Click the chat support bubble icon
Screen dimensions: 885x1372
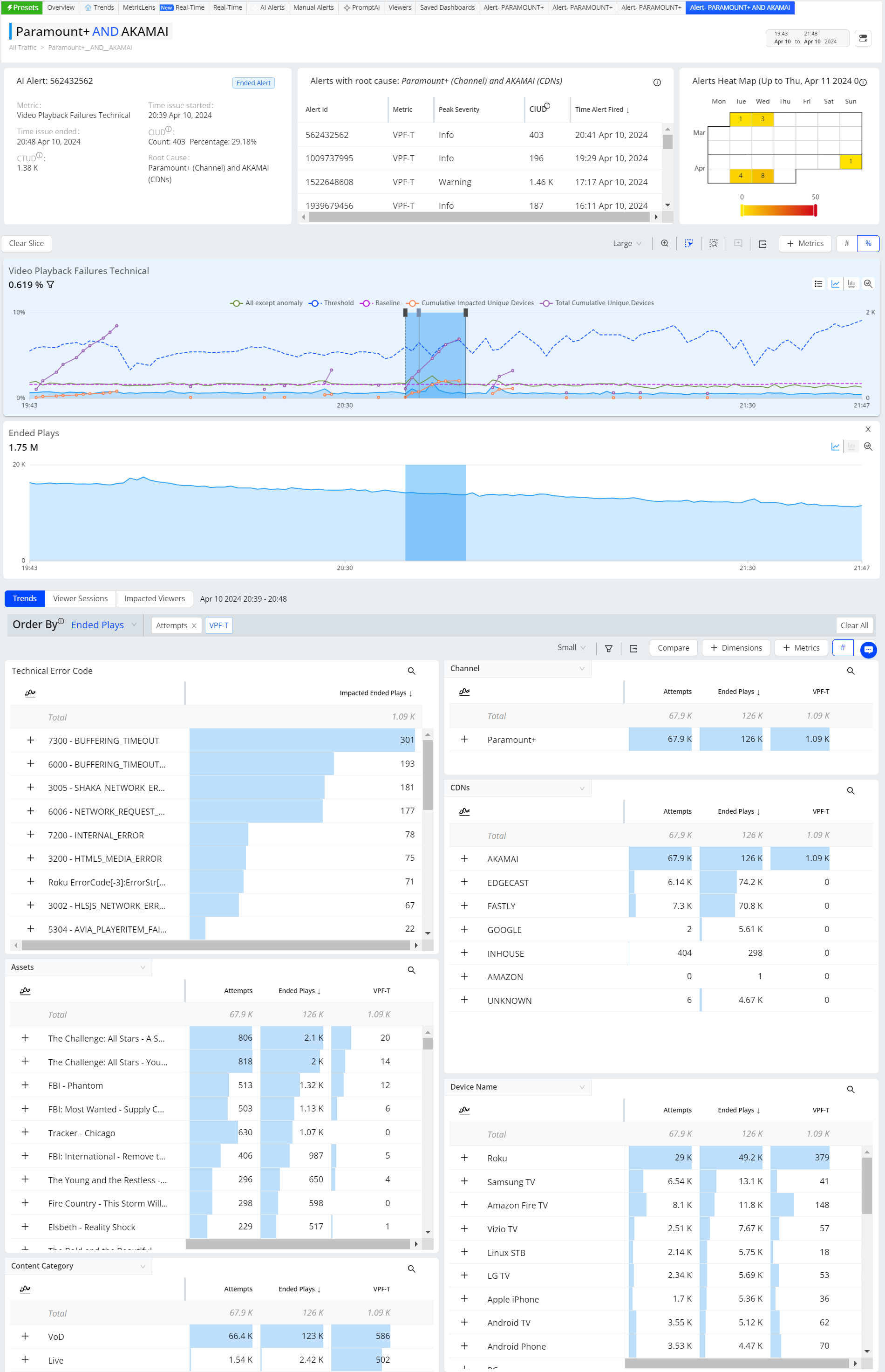pyautogui.click(x=868, y=650)
